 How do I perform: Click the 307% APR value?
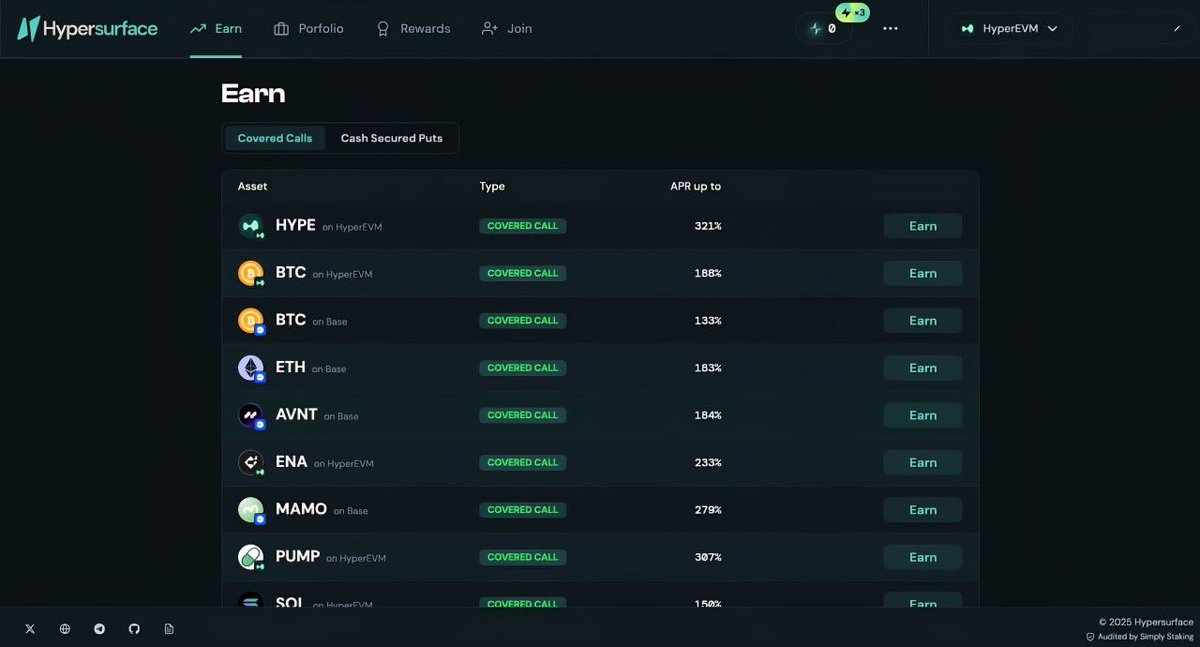tap(708, 557)
